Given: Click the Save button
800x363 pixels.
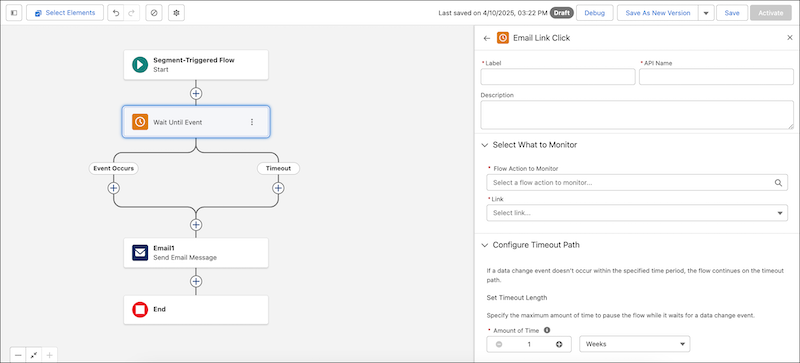Looking at the screenshot, I should point(732,13).
